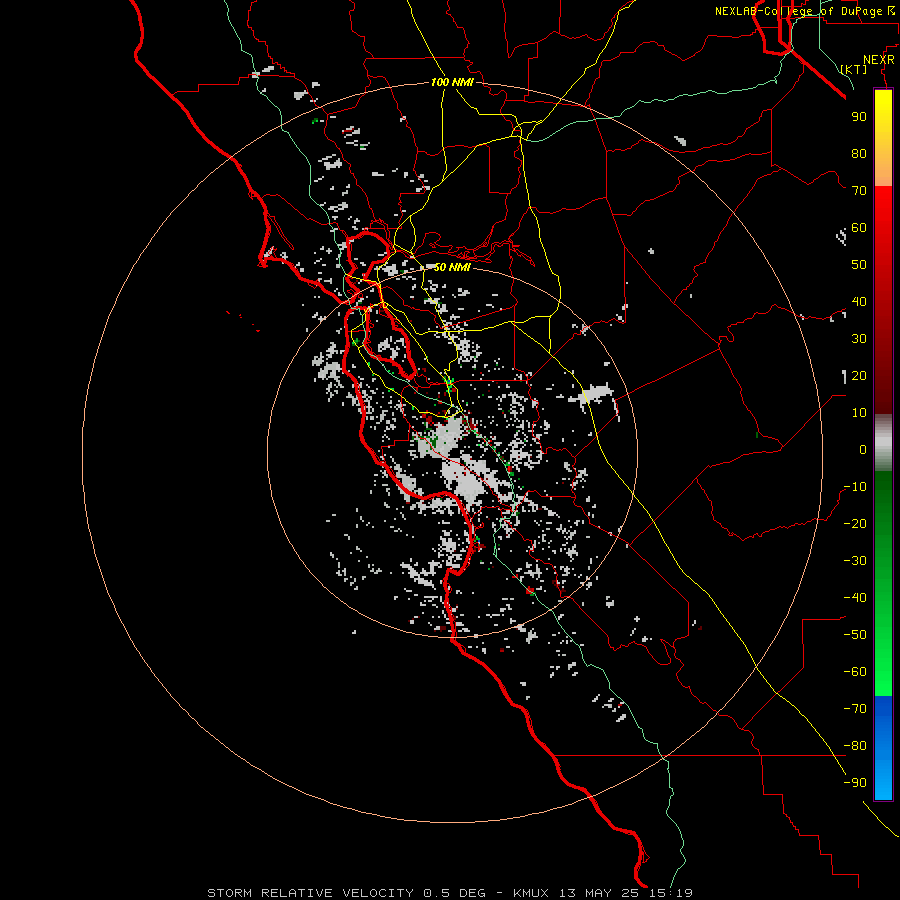Select the -70 scale label
The height and width of the screenshot is (900, 900).
pyautogui.click(x=855, y=709)
